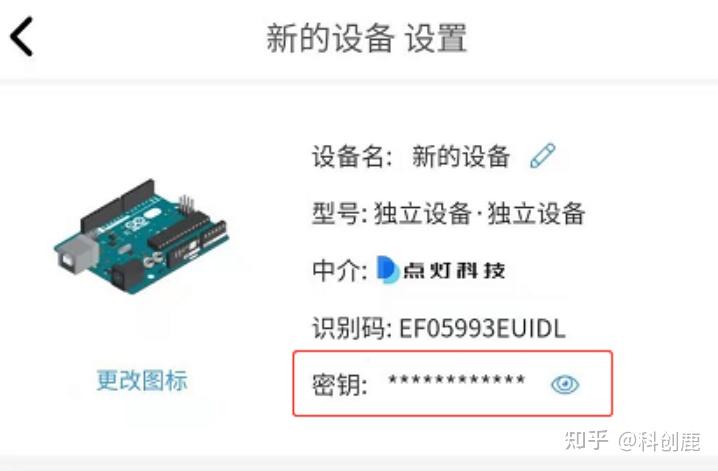Click the 密钥 label

click(339, 384)
